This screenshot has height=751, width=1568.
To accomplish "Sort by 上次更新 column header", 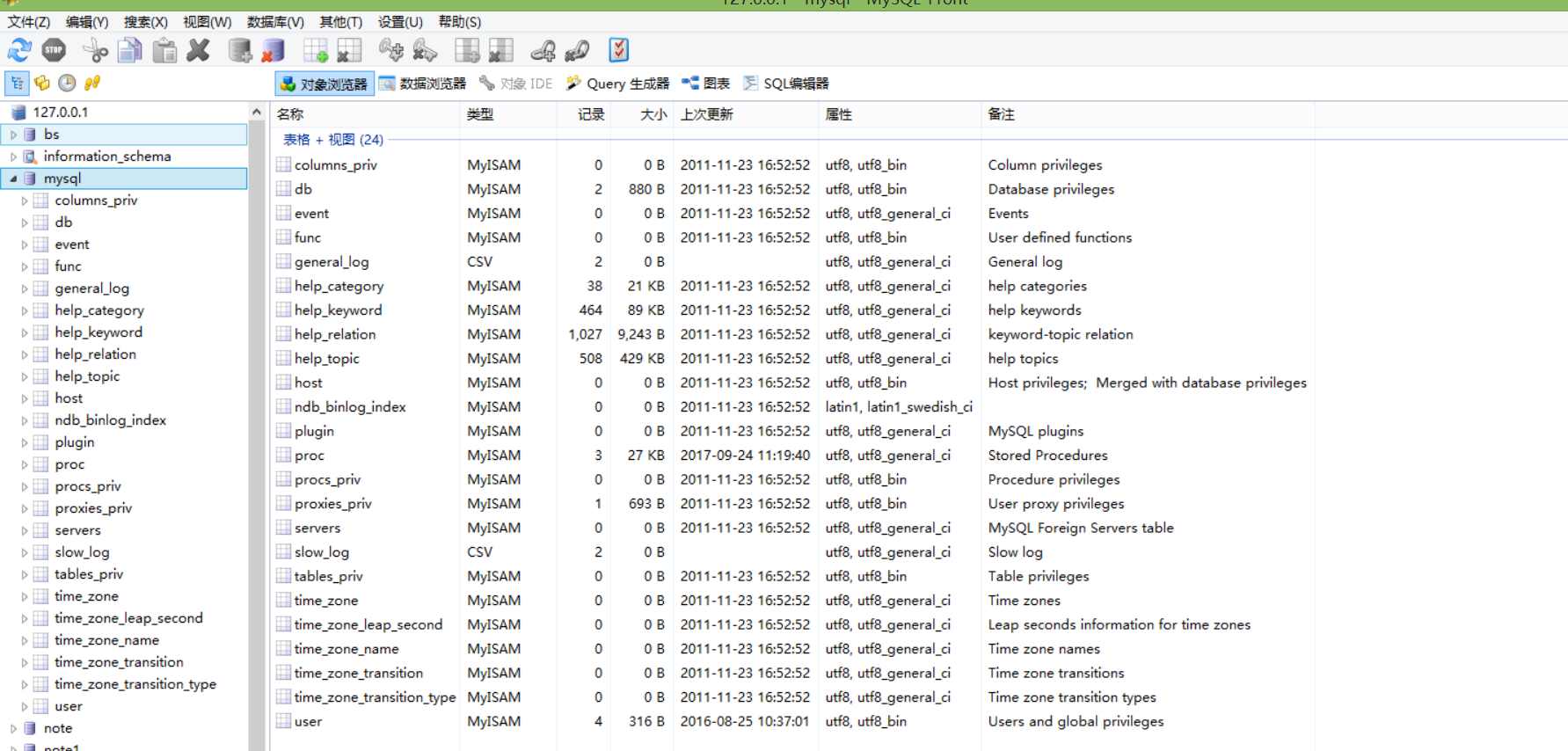I will pos(747,114).
